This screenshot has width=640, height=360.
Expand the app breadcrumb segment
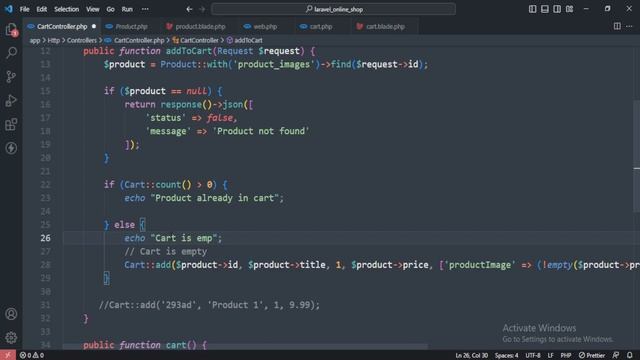(x=35, y=40)
